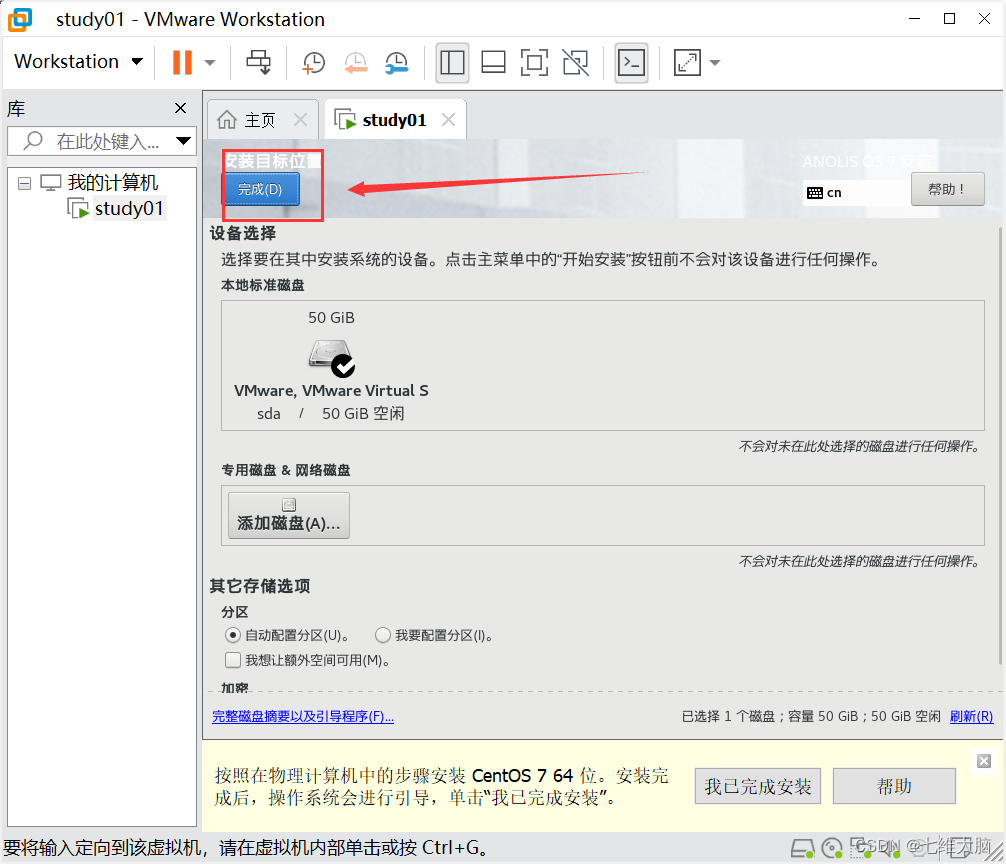Select 我要配置分区(I) radio button
1006x864 pixels.
pyautogui.click(x=383, y=635)
